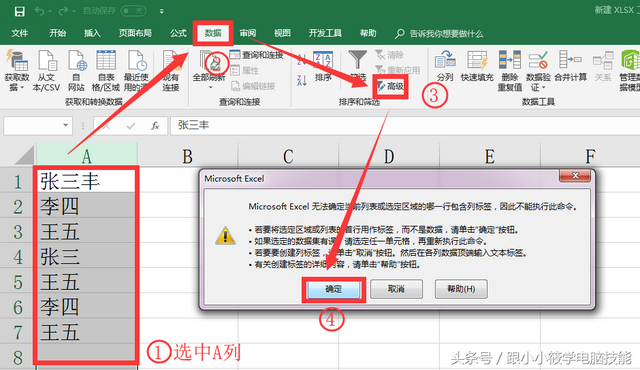Click Sort Z to A descending icon

(302, 80)
